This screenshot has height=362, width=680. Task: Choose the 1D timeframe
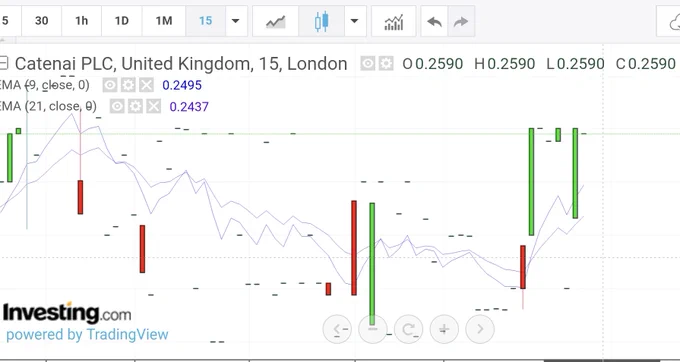121,21
